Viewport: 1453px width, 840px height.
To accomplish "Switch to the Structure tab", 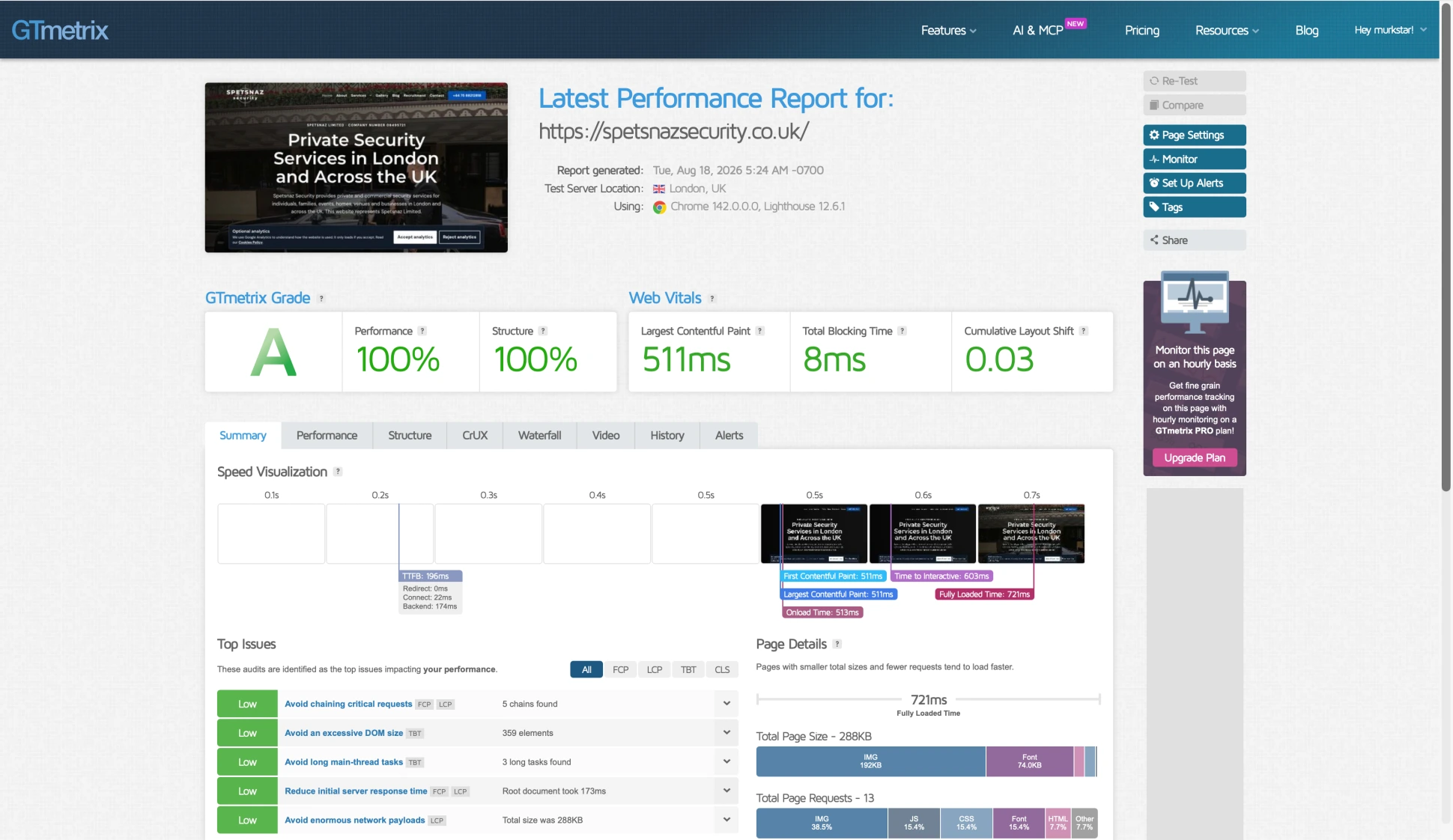I will 410,436.
